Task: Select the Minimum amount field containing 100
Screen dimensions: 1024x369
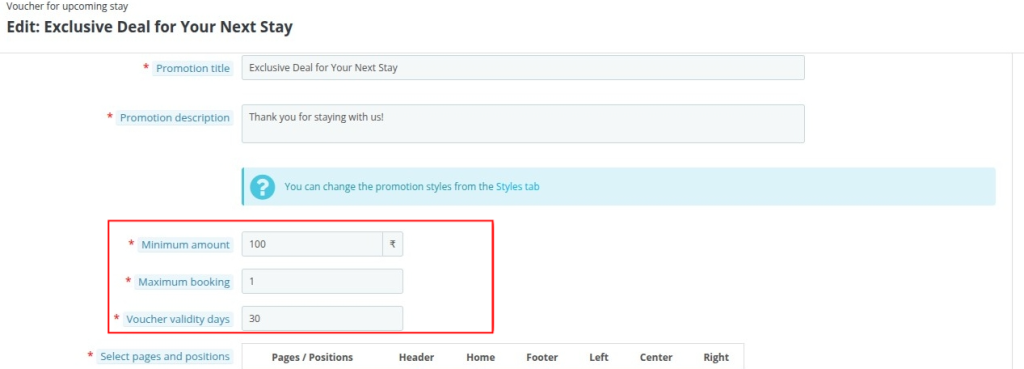Action: pyautogui.click(x=312, y=244)
